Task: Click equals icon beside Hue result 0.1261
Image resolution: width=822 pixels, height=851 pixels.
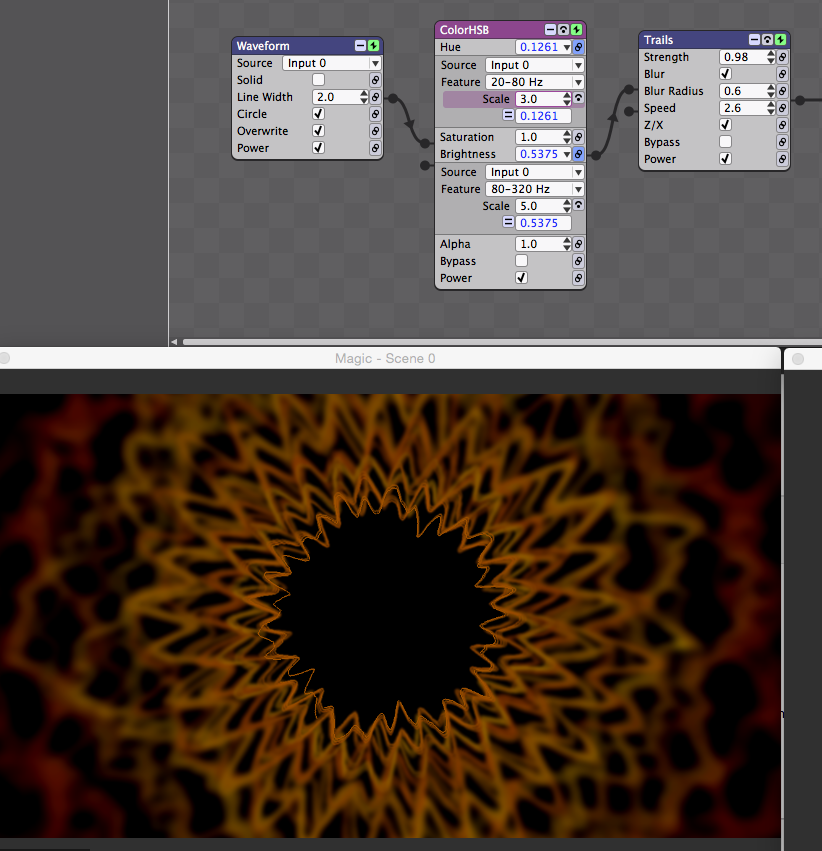Action: point(508,115)
